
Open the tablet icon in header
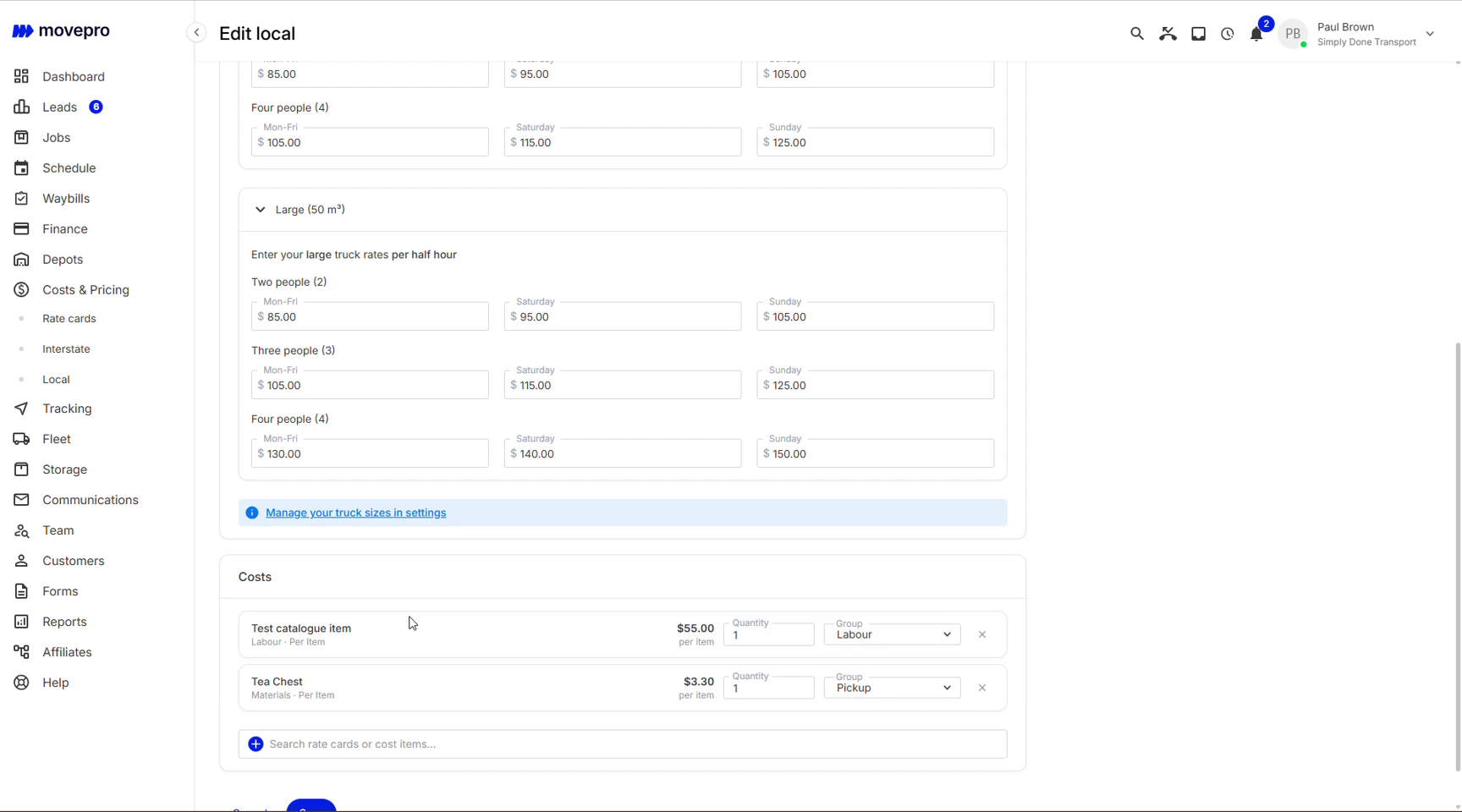tap(1198, 34)
